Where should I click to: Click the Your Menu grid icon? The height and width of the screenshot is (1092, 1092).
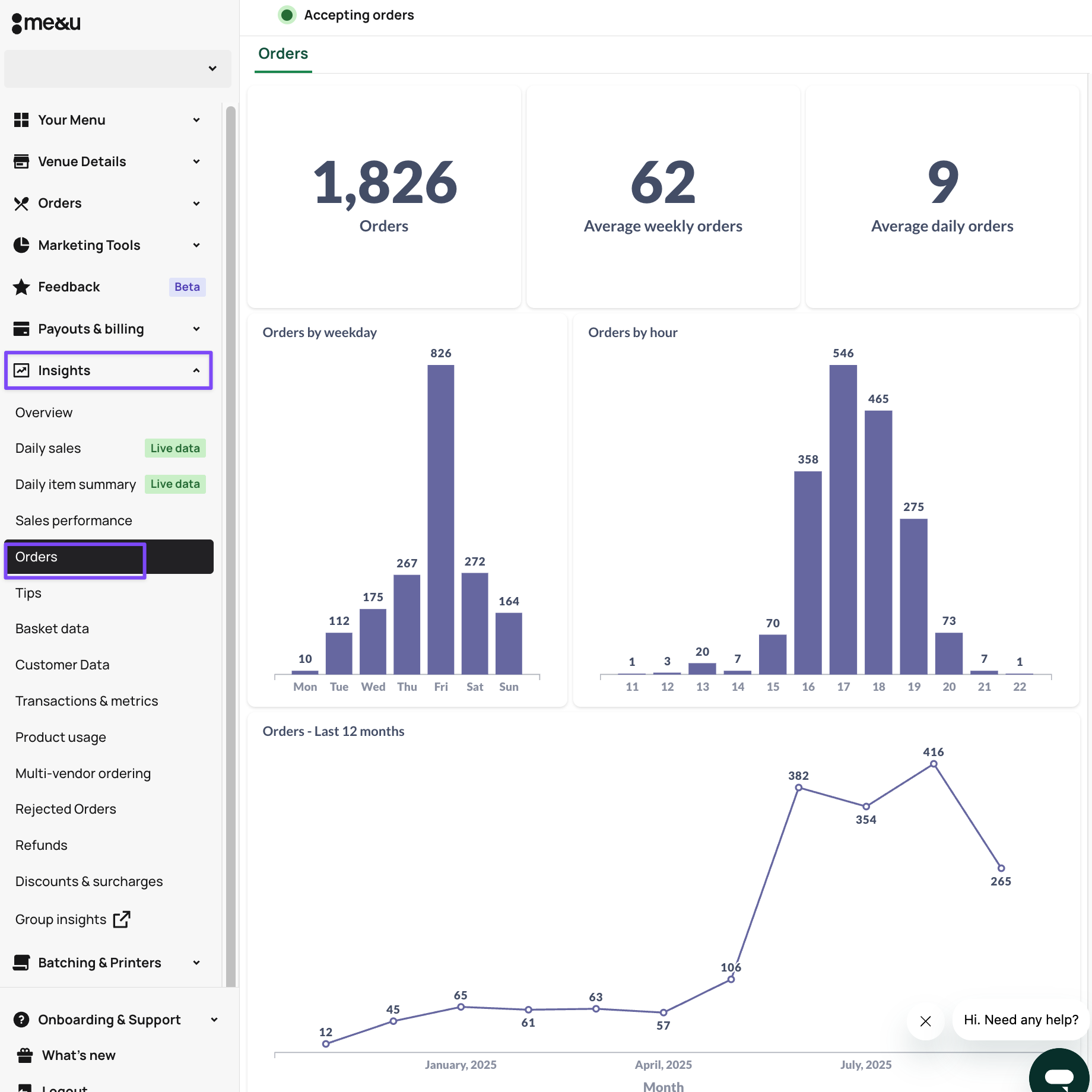coord(21,120)
